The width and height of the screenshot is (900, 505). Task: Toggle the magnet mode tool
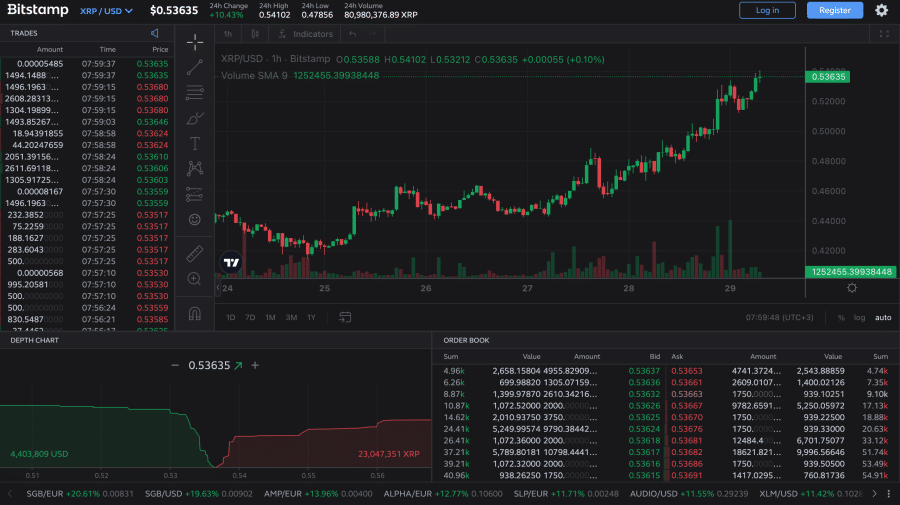tap(195, 313)
